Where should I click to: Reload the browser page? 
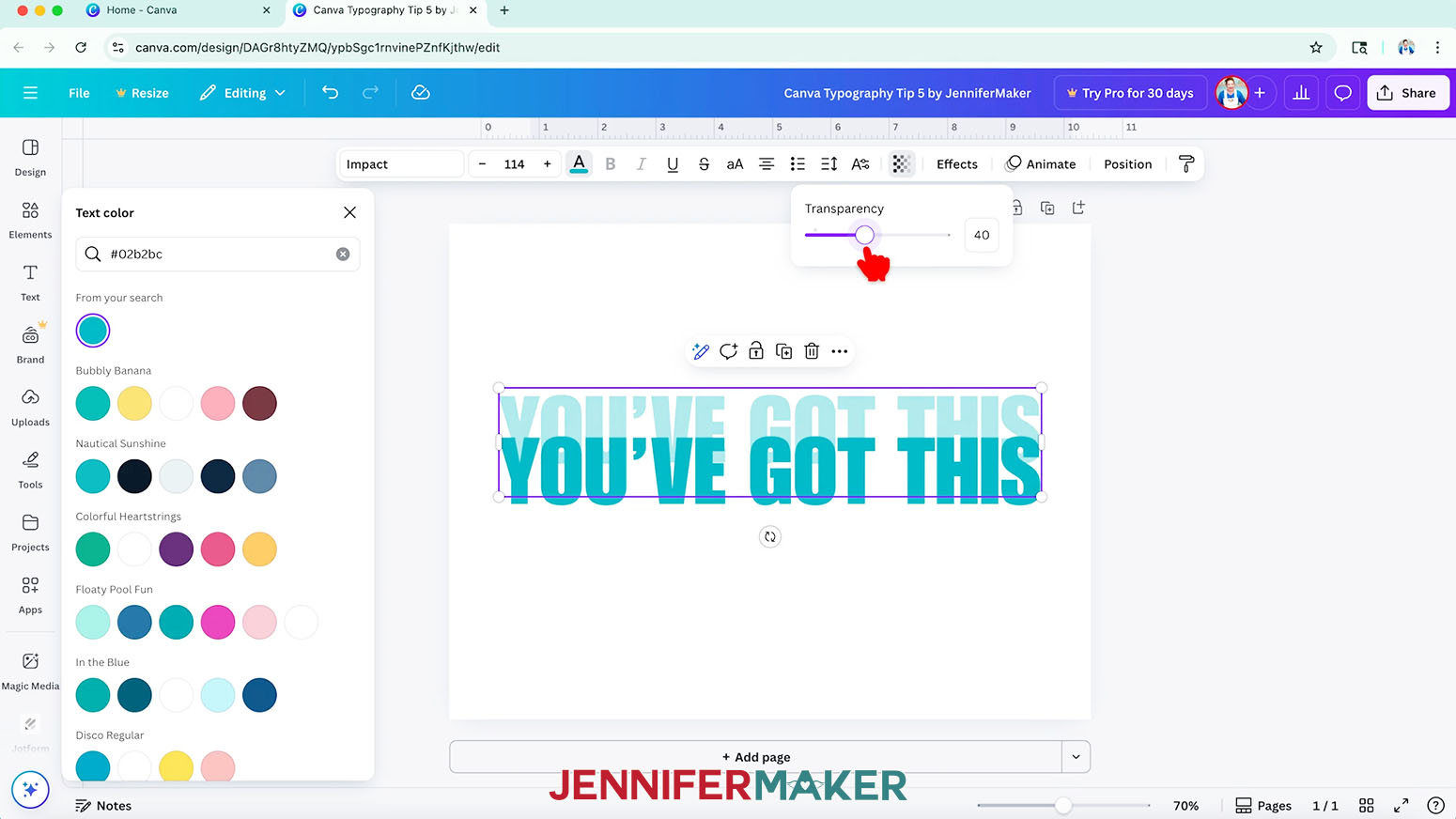click(x=81, y=47)
